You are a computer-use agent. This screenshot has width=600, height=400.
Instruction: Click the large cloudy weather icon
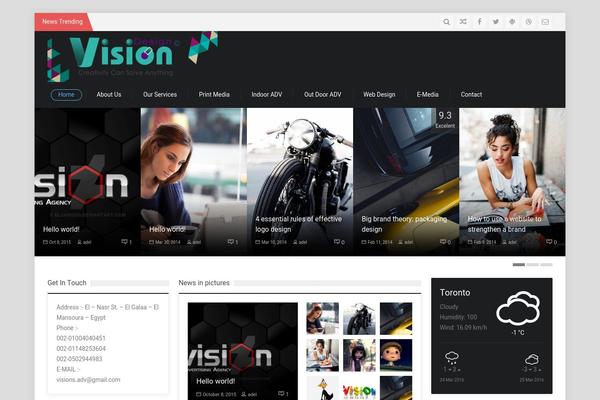click(518, 308)
